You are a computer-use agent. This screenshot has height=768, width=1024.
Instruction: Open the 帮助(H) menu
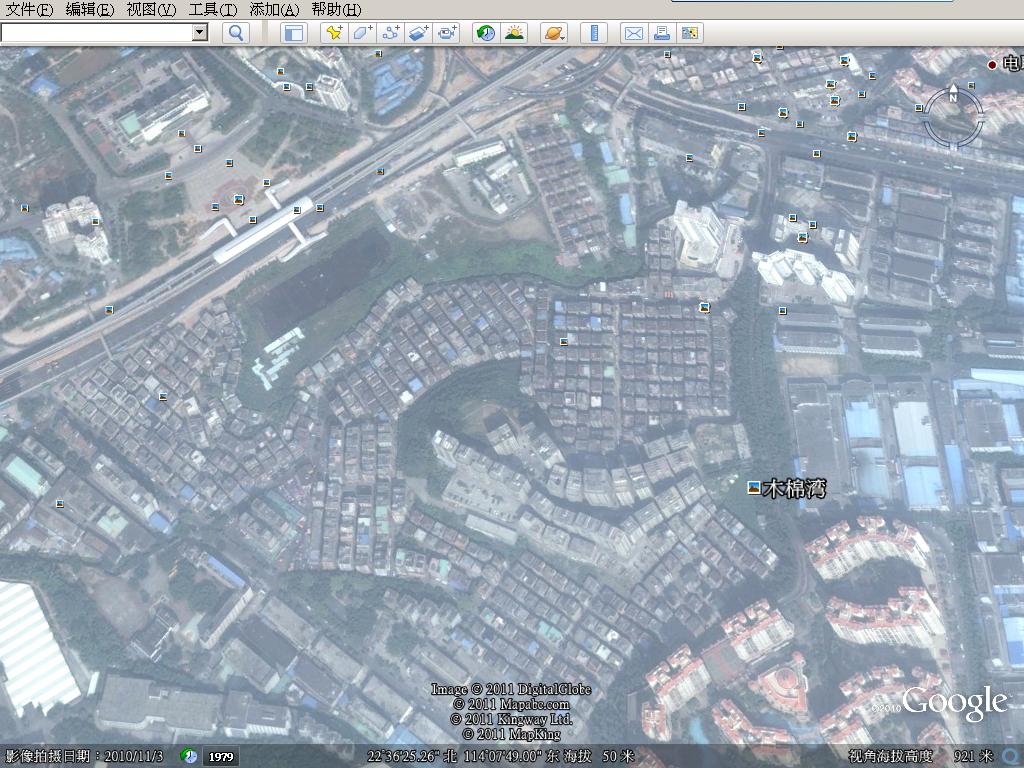tap(336, 10)
